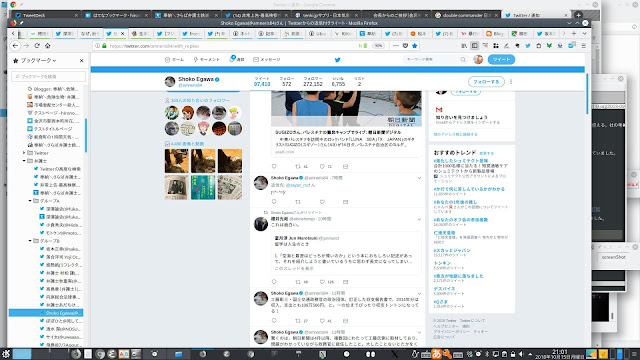Click the bookmark star in the address bar
640x360 pixels.
coord(415,46)
